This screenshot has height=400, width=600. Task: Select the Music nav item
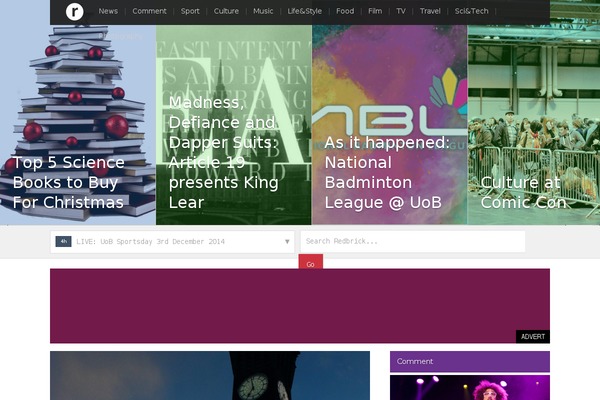tap(263, 11)
